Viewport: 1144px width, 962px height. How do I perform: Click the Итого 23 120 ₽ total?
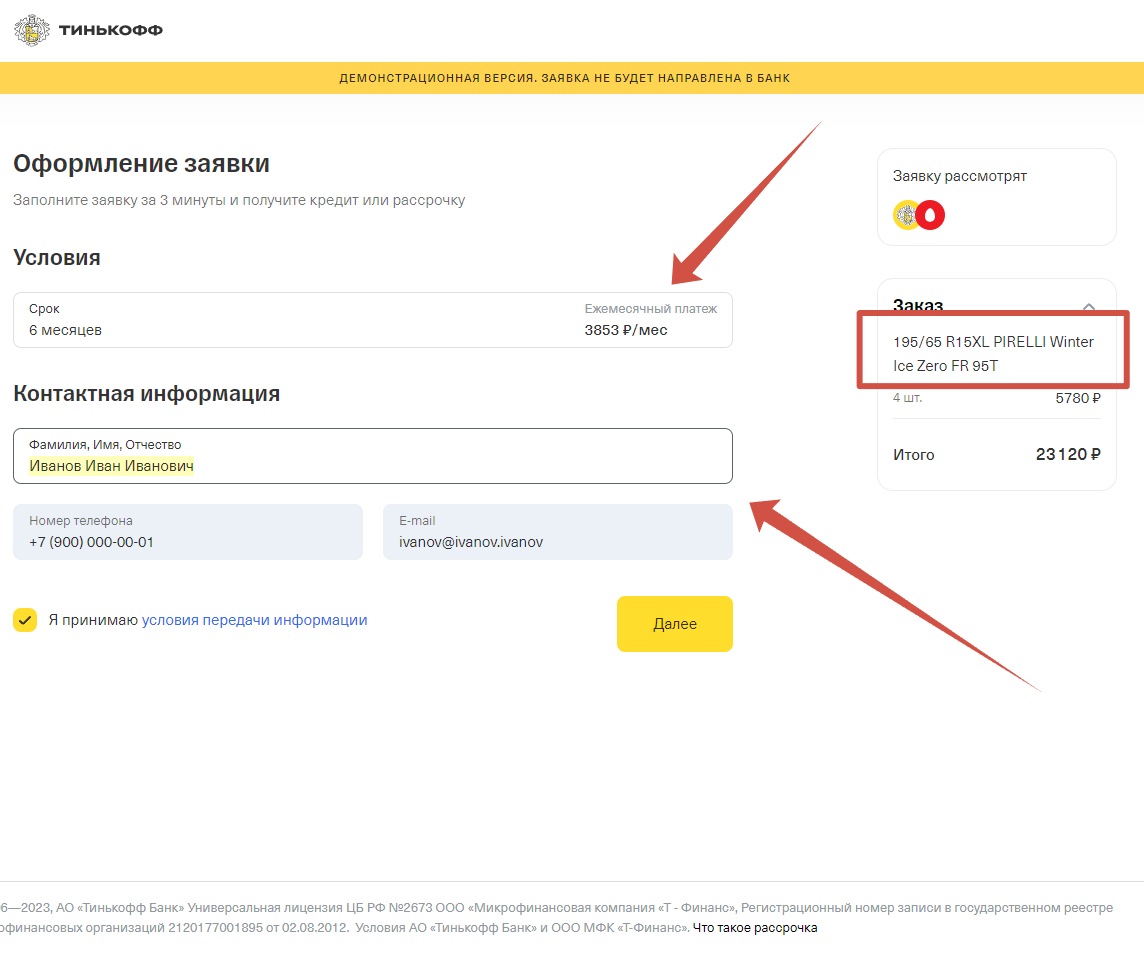pos(1068,455)
